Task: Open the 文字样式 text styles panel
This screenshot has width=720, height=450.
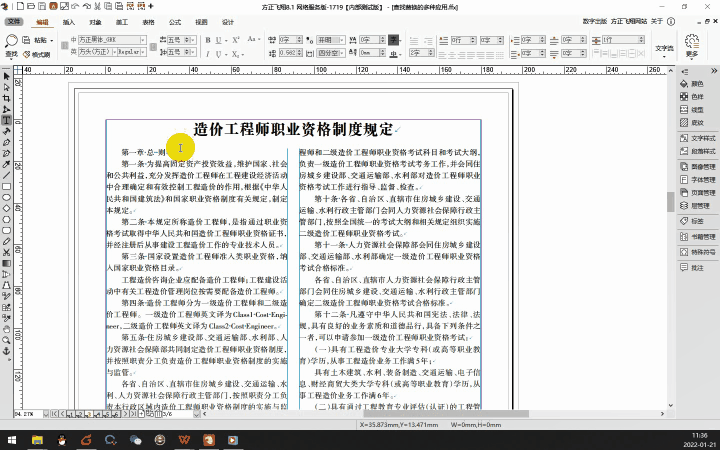Action: point(697,138)
